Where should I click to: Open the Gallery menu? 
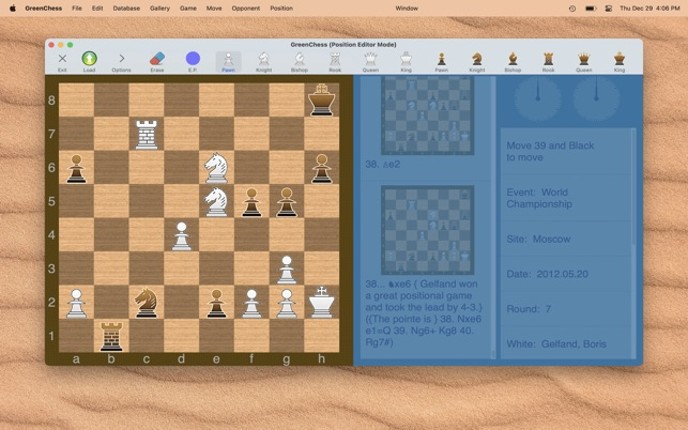[x=160, y=8]
